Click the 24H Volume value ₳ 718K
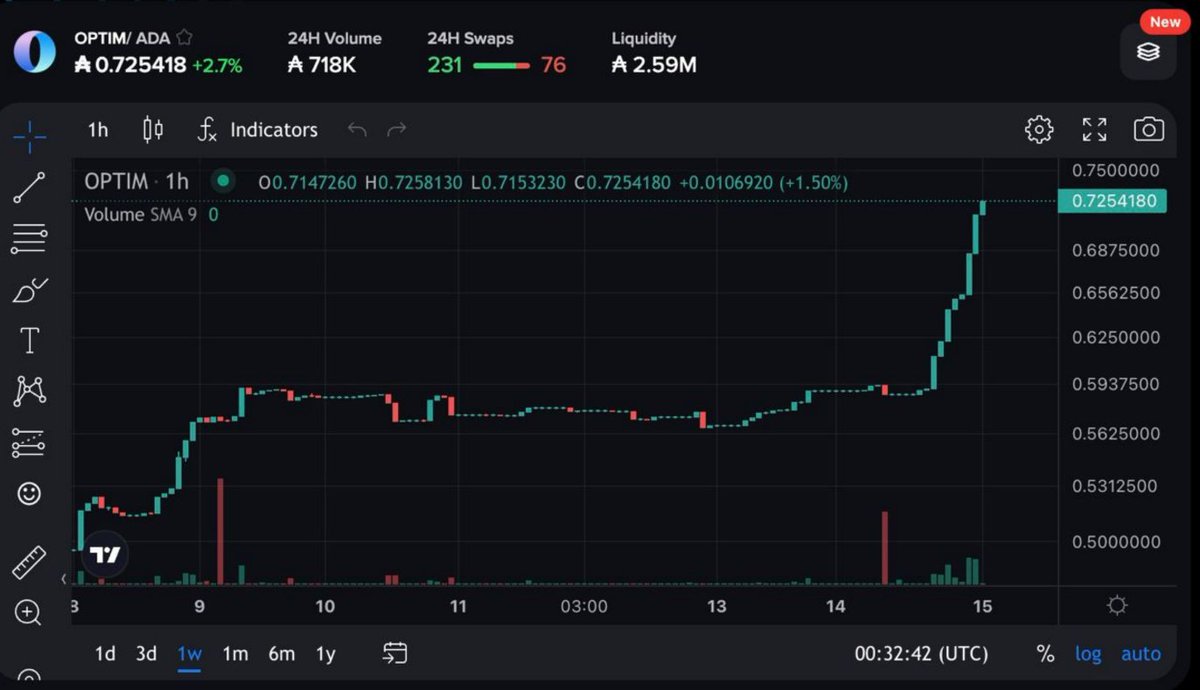Screen dimensions: 1200x690 point(322,65)
